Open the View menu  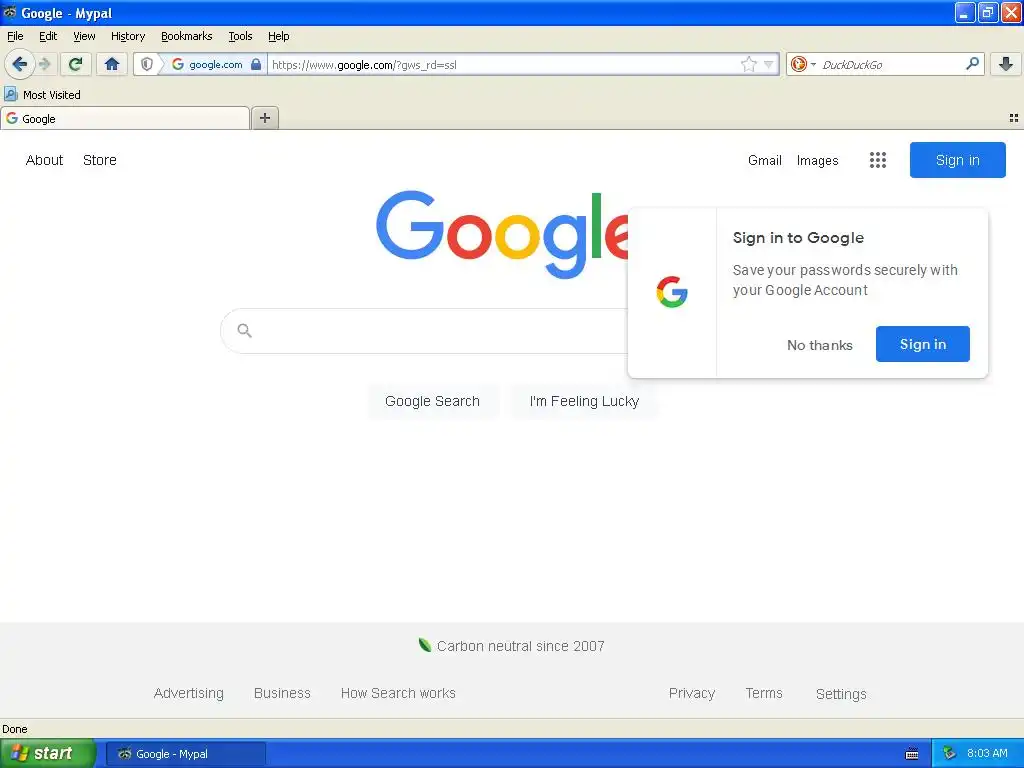coord(84,36)
